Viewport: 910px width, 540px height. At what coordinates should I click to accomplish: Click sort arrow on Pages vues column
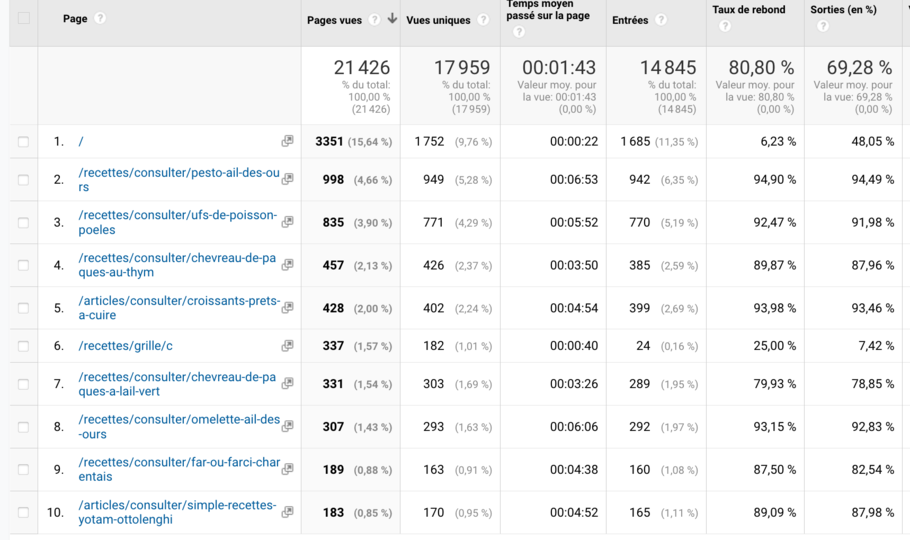(x=392, y=19)
